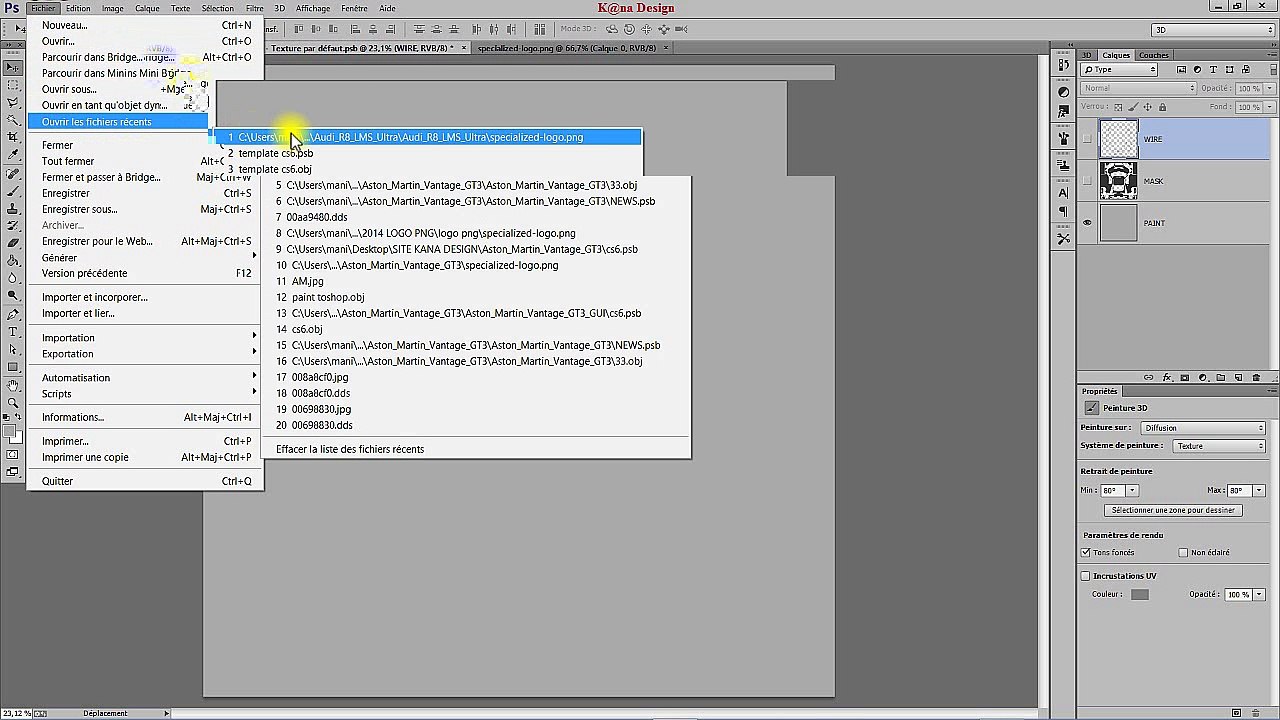Select the Rectangular Marquee tool
This screenshot has width=1280, height=720.
coord(13,86)
